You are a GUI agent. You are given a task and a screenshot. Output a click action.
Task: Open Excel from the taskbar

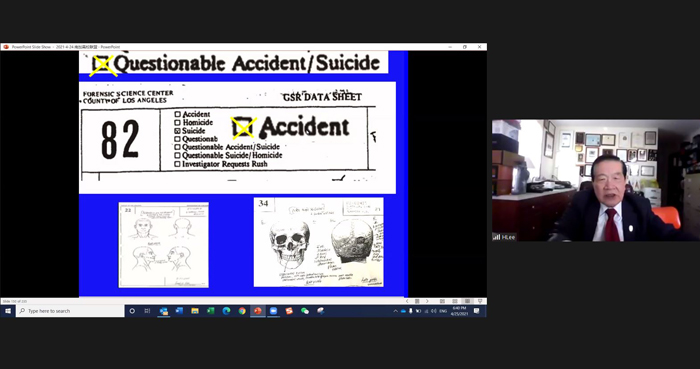[211, 311]
